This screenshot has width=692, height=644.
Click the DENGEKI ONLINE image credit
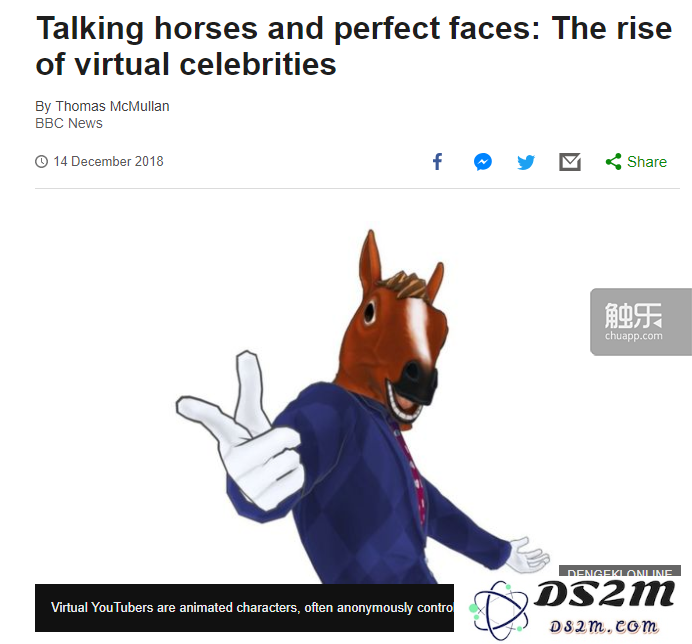click(620, 572)
